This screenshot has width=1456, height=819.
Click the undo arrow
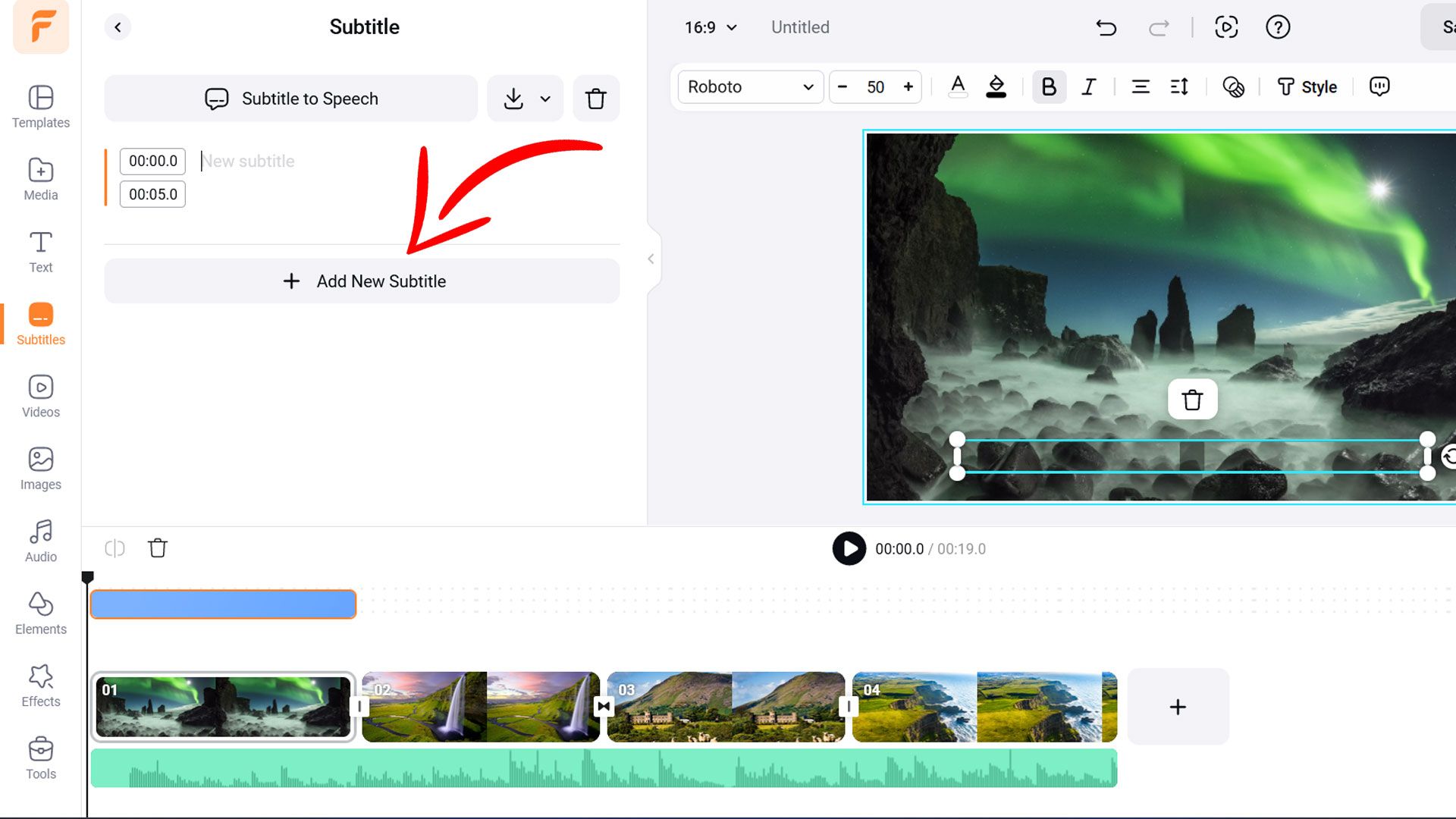coord(1106,28)
